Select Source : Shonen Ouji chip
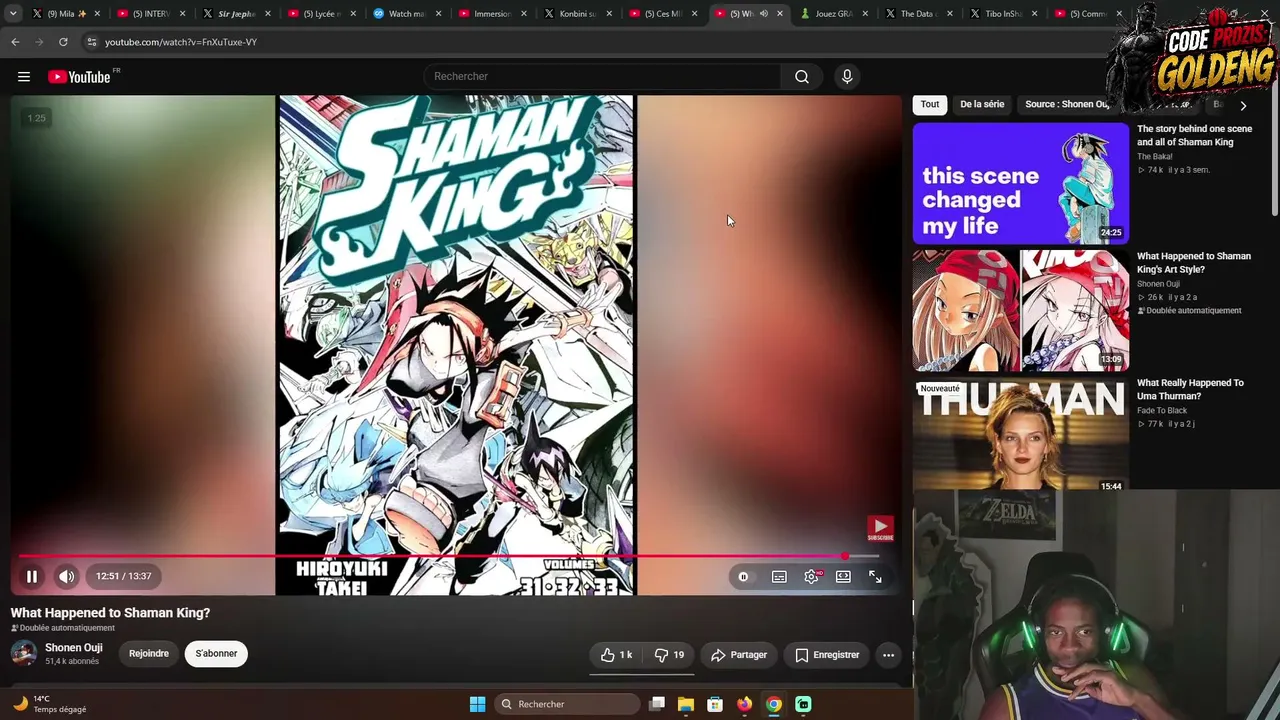The height and width of the screenshot is (720, 1280). point(1066,104)
